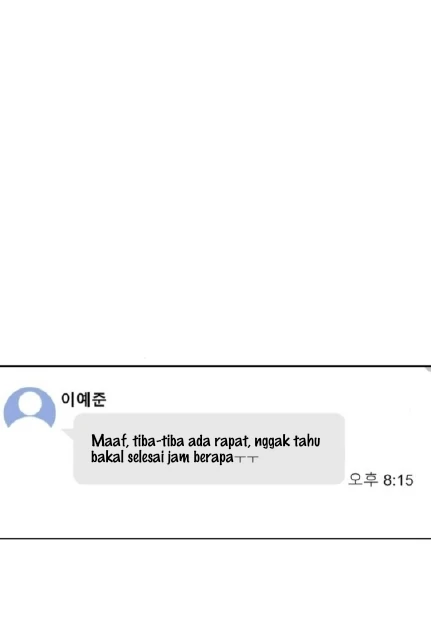Screen dimensions: 431x632
Task: Tap the ㅜㅜ crying emoticon in the message
Action: (x=246, y=459)
